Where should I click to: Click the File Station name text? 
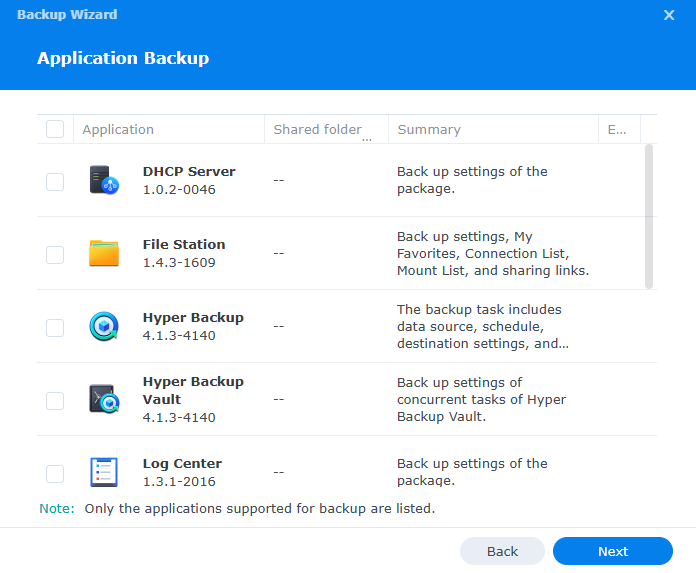click(184, 245)
